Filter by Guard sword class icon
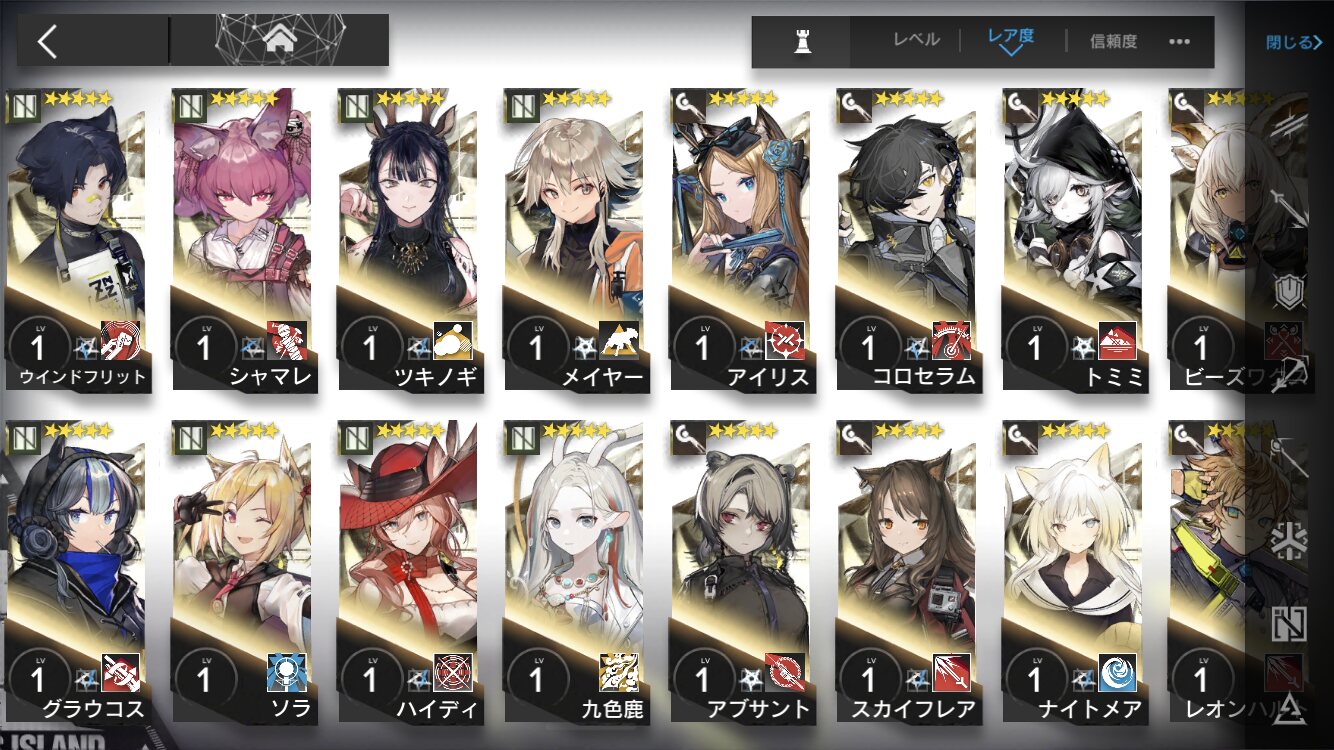The height and width of the screenshot is (750, 1334). pyautogui.click(x=1289, y=207)
